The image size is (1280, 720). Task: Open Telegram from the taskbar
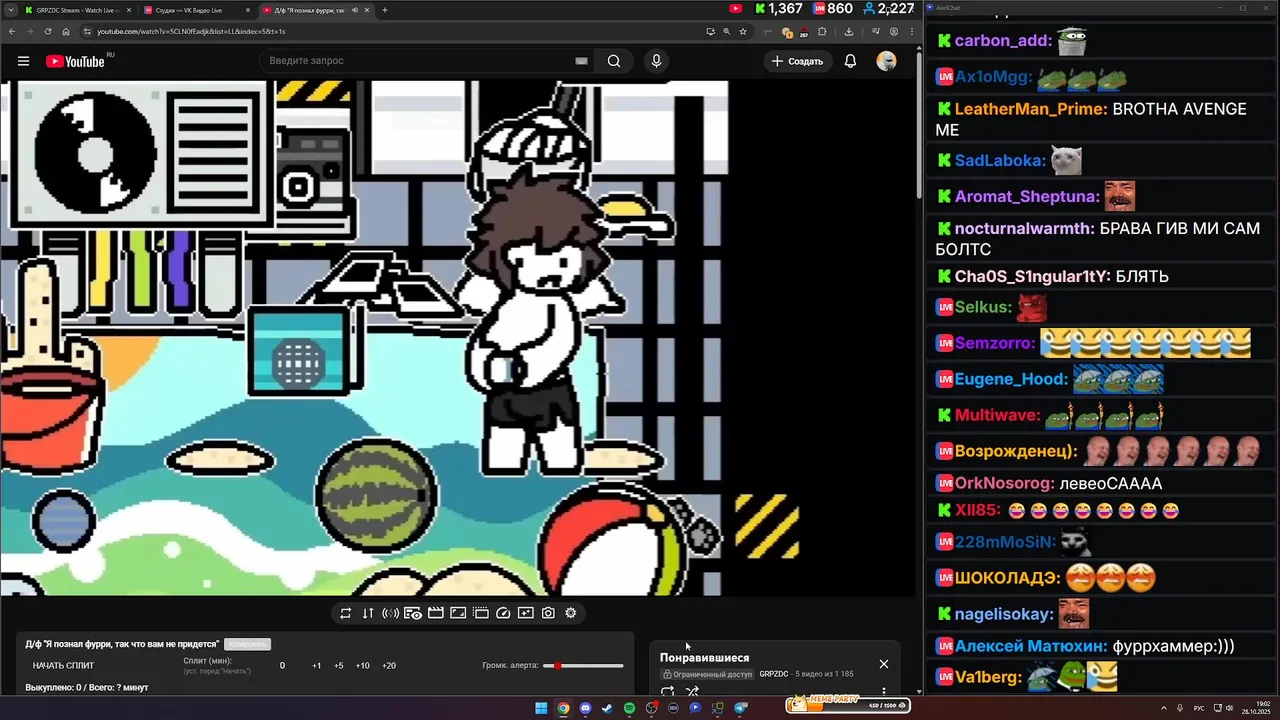pos(741,708)
